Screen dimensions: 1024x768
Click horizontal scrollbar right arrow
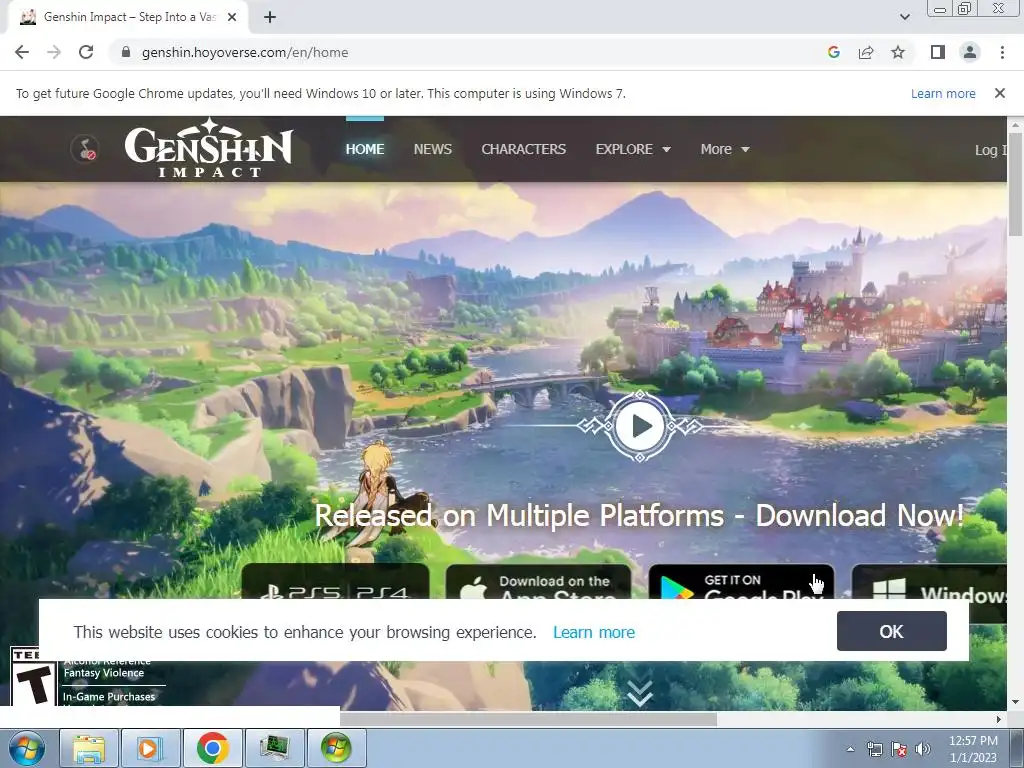pyautogui.click(x=999, y=719)
